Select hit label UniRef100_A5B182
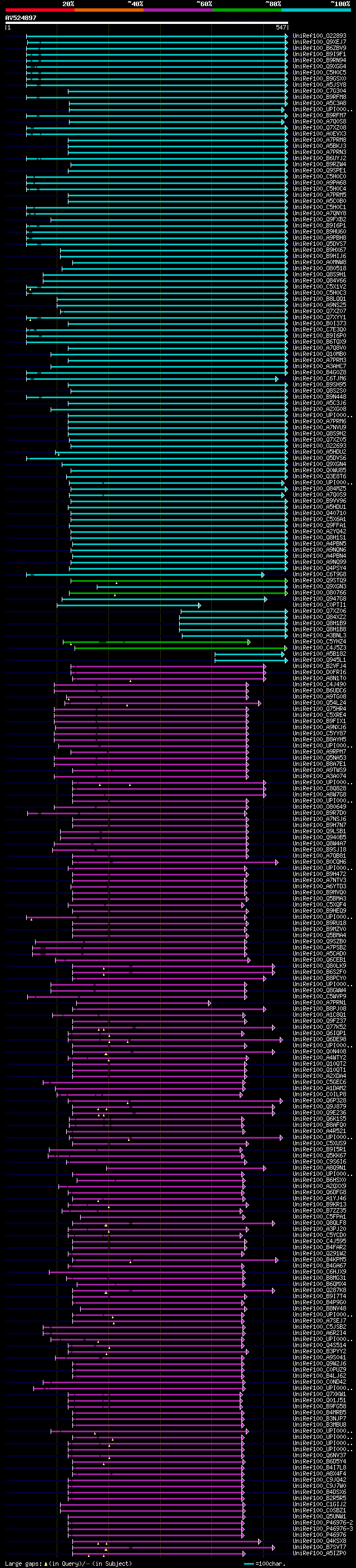This screenshot has width=356, height=1568. click(319, 654)
